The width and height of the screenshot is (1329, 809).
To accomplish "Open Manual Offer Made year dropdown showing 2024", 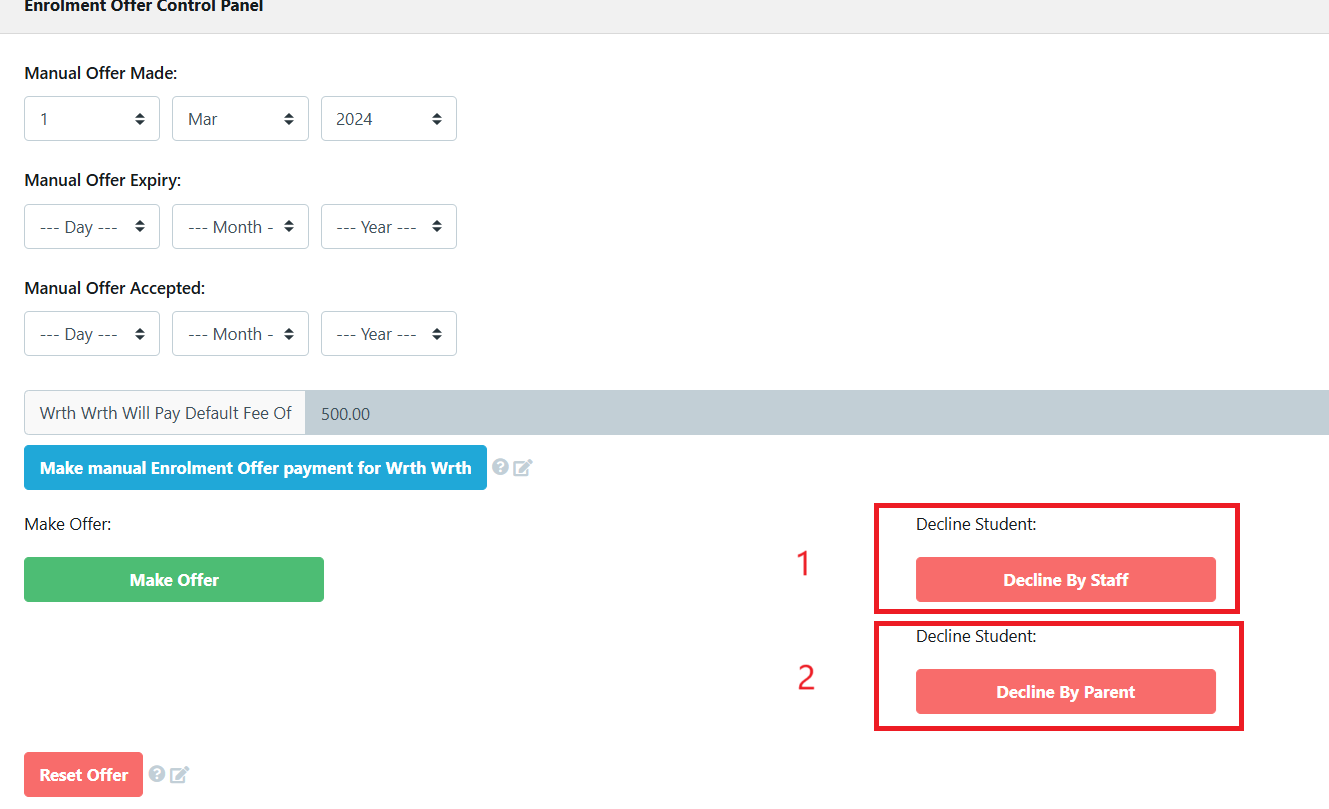I will click(x=388, y=119).
